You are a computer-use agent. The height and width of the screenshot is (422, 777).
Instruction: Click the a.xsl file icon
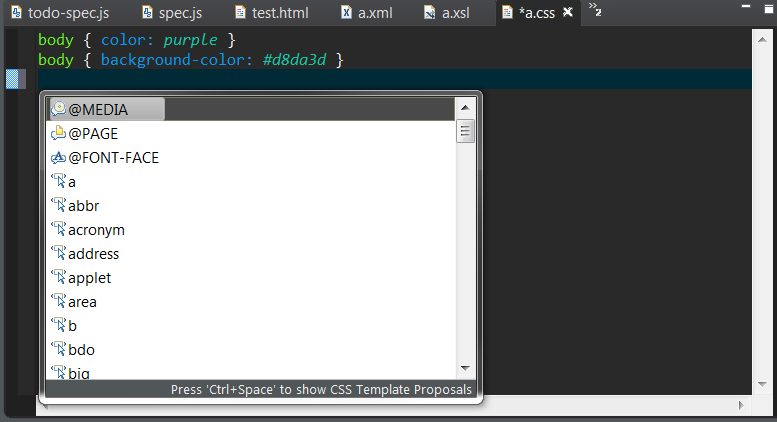(x=430, y=12)
